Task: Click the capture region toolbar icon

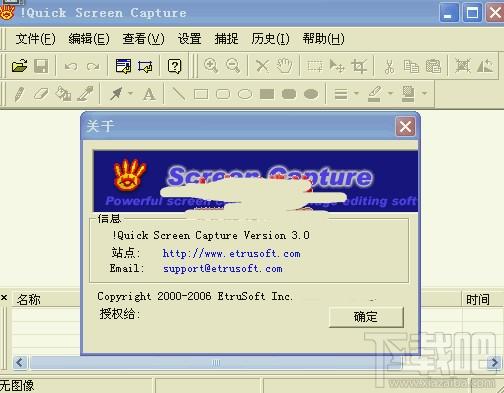Action: click(x=145, y=66)
